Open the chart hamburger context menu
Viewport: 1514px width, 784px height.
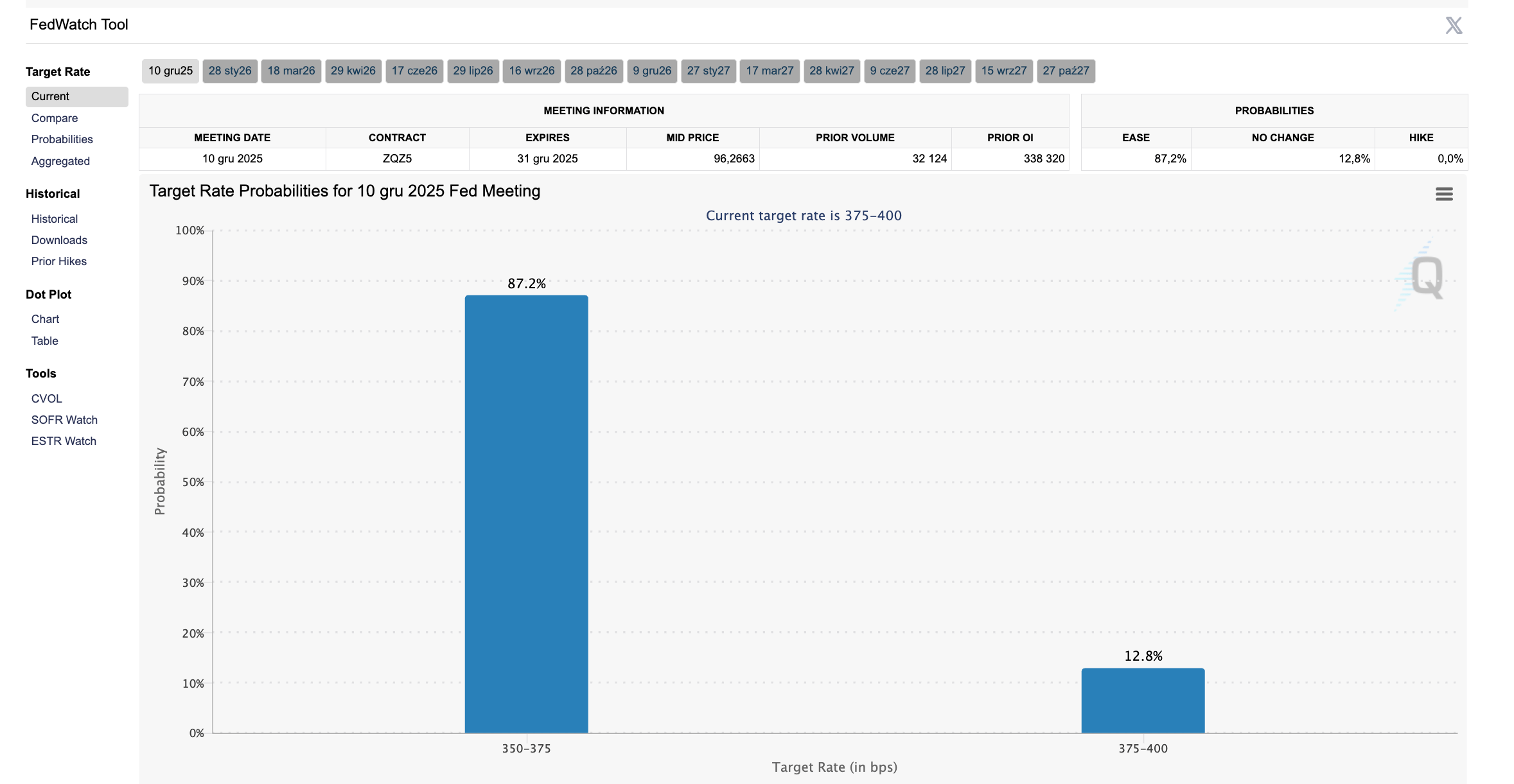1443,194
